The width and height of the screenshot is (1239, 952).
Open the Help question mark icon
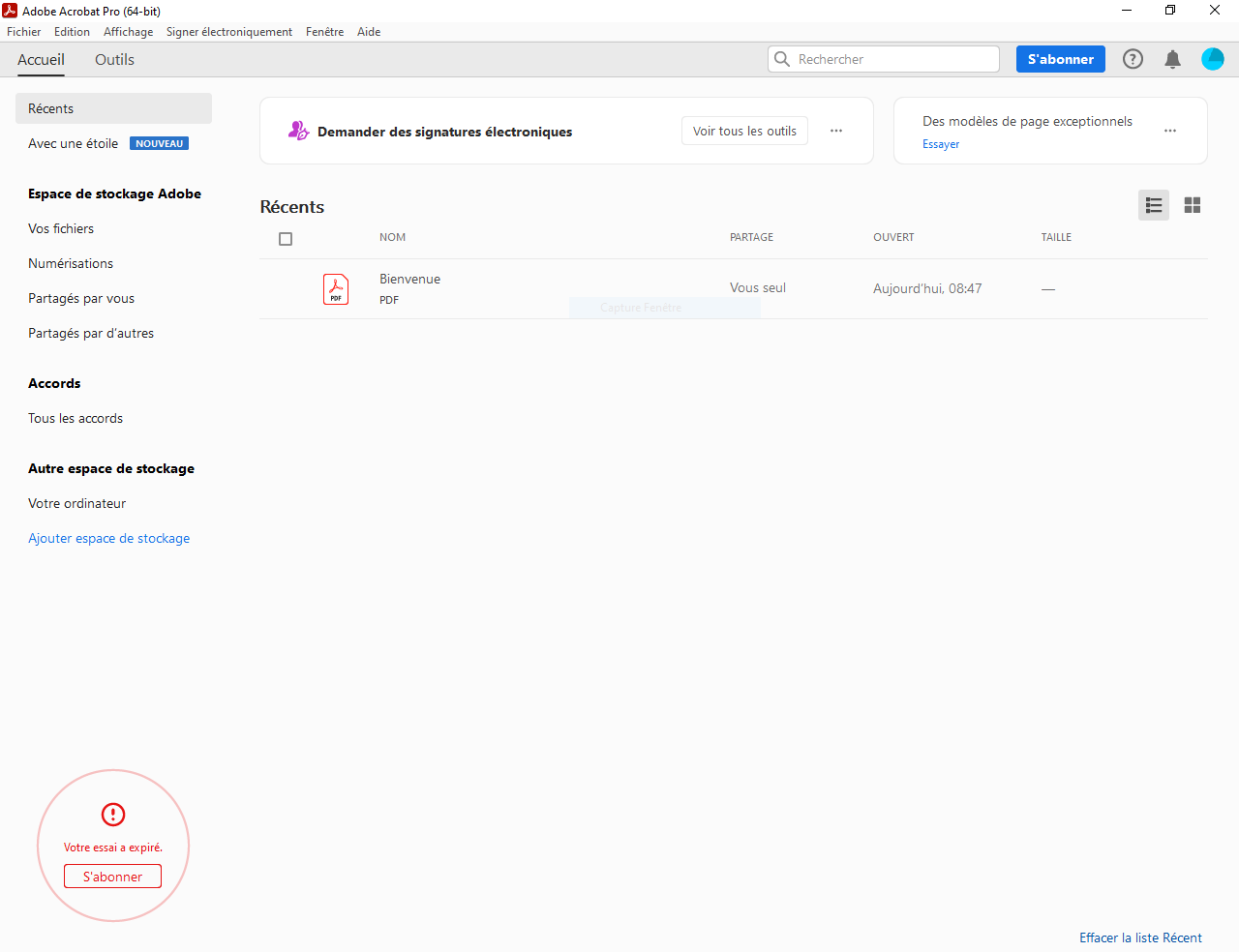1133,59
